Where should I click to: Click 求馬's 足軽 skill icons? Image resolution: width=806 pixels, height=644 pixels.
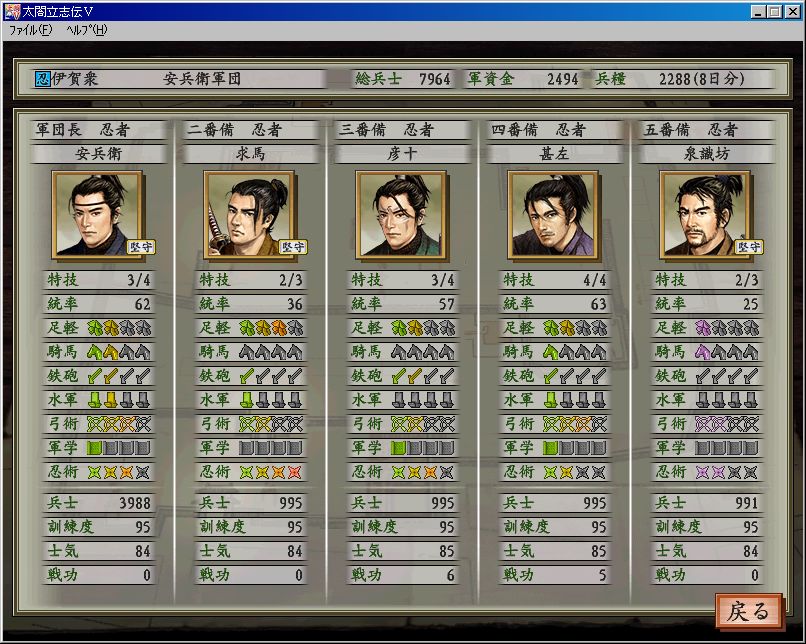[x=271, y=328]
